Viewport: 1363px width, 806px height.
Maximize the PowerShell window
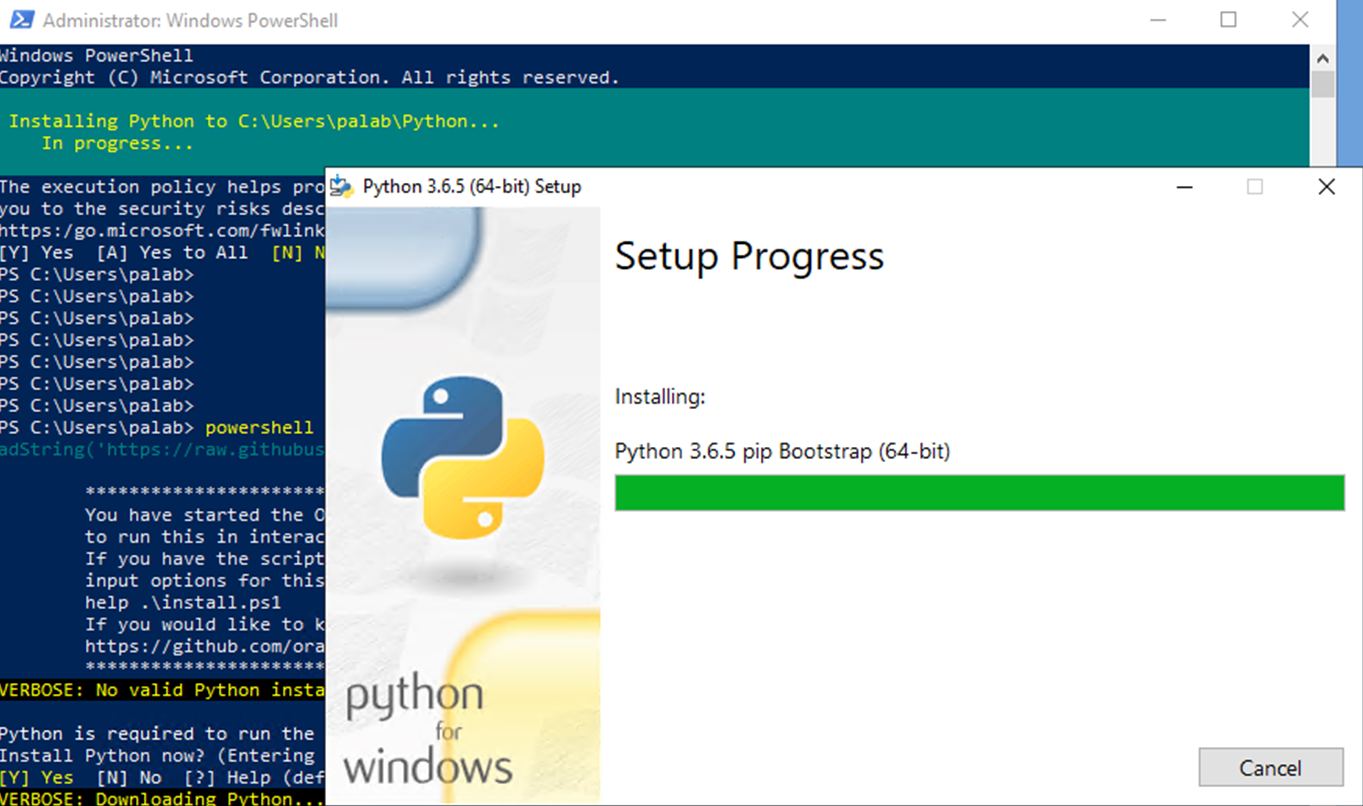[1228, 20]
